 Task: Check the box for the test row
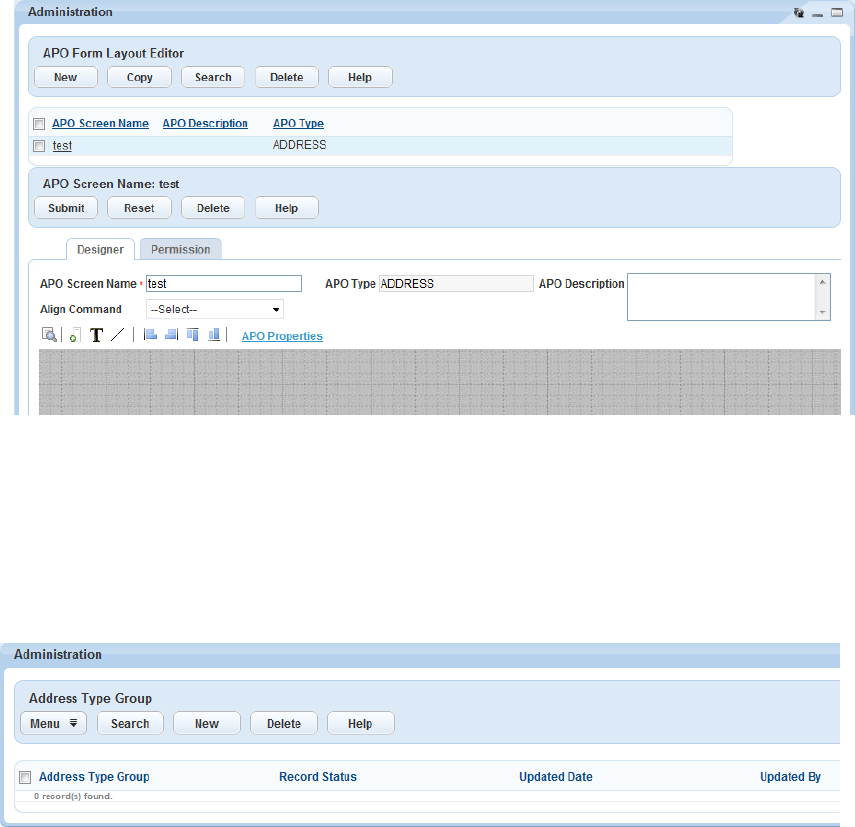pyautogui.click(x=39, y=146)
